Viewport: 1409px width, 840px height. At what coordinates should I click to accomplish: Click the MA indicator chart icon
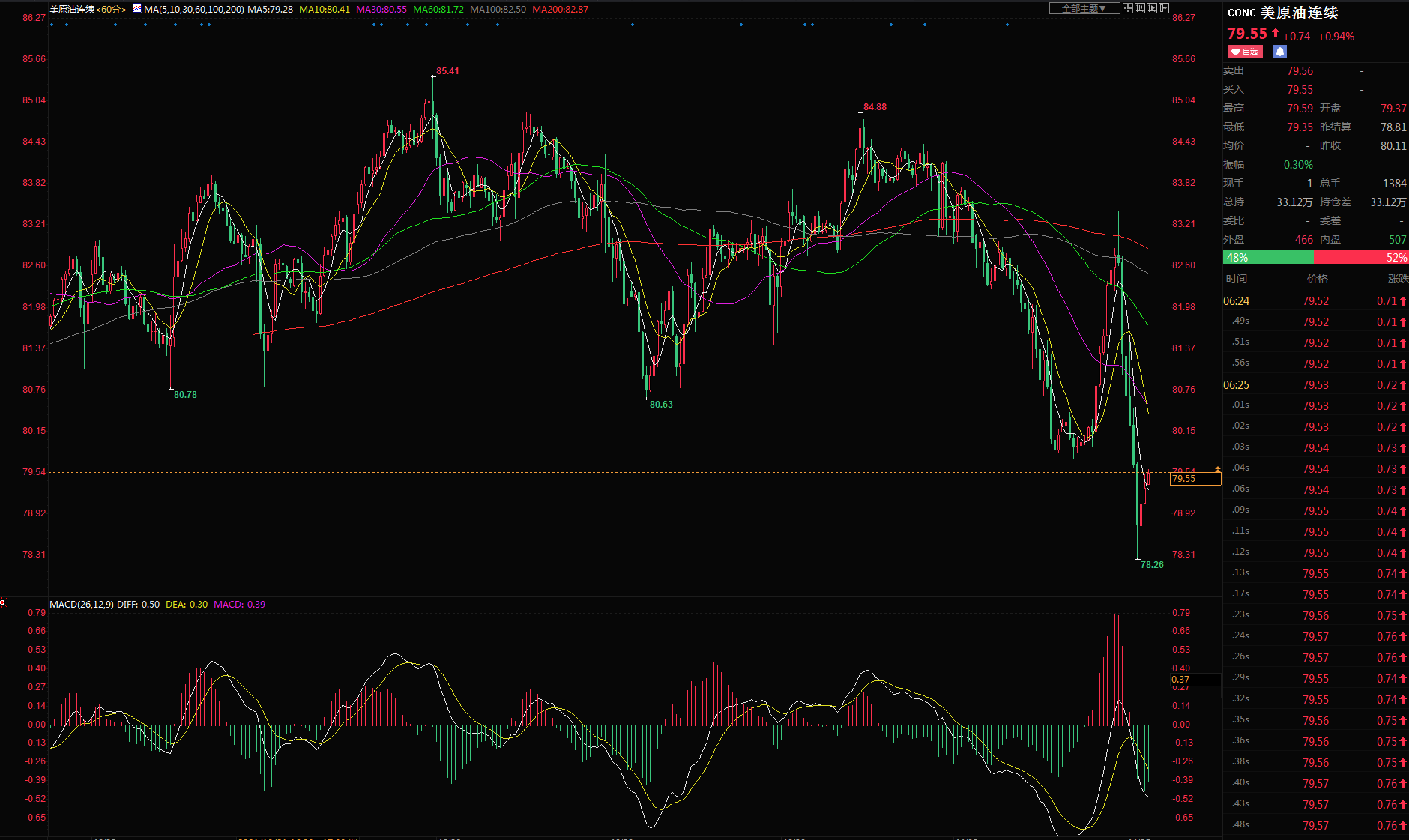click(137, 9)
